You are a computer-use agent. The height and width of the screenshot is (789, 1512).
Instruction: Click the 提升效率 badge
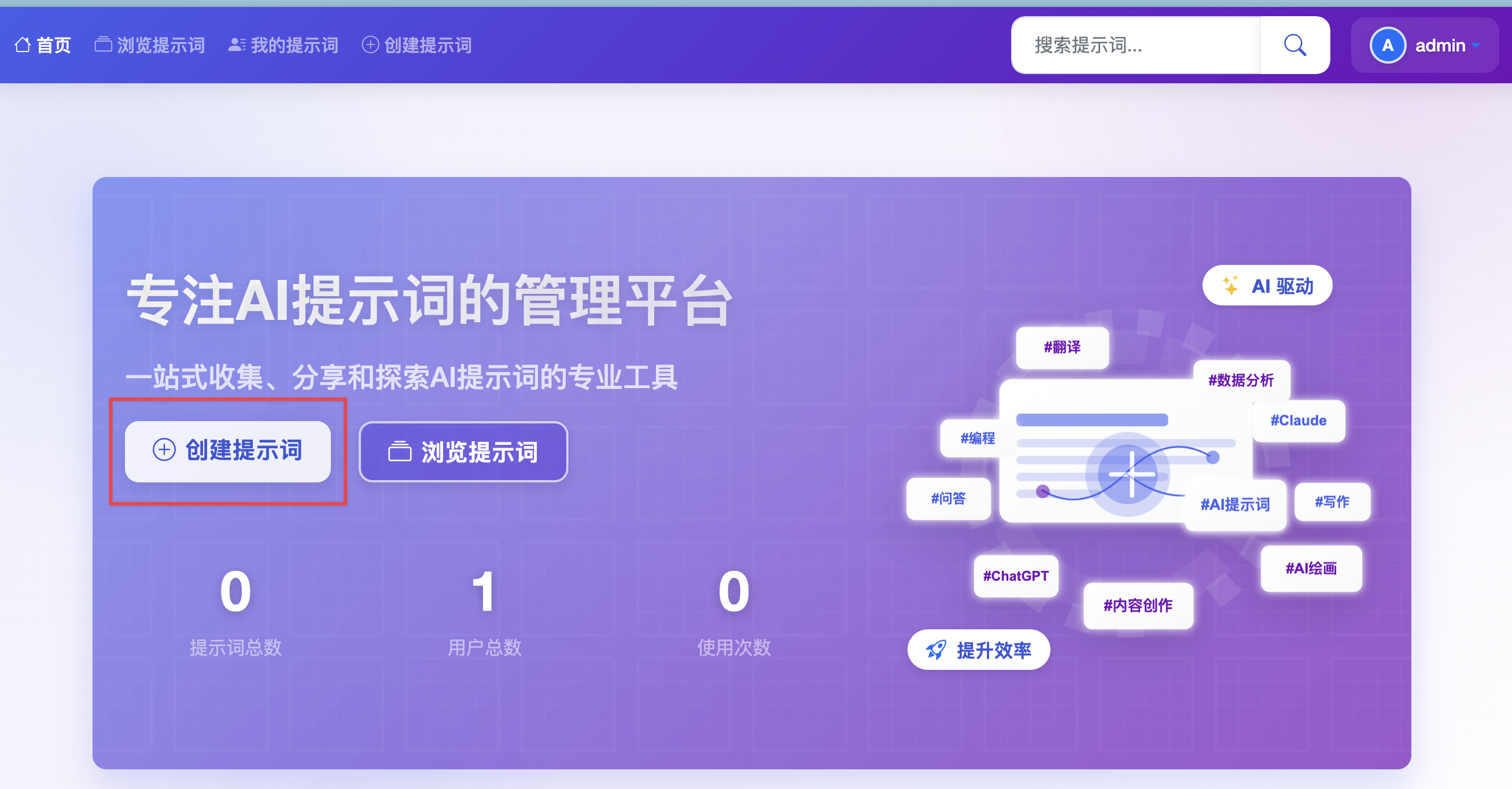click(x=979, y=650)
